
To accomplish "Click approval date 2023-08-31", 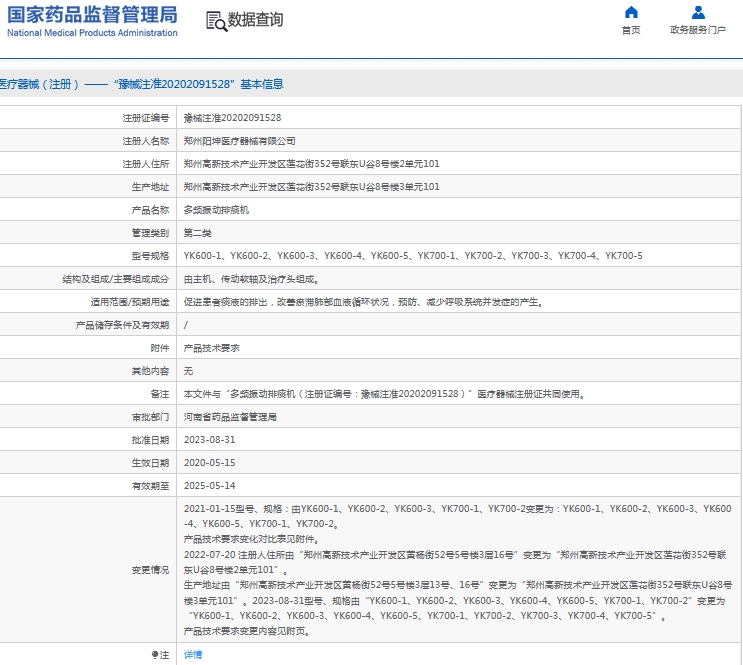I will (209, 440).
